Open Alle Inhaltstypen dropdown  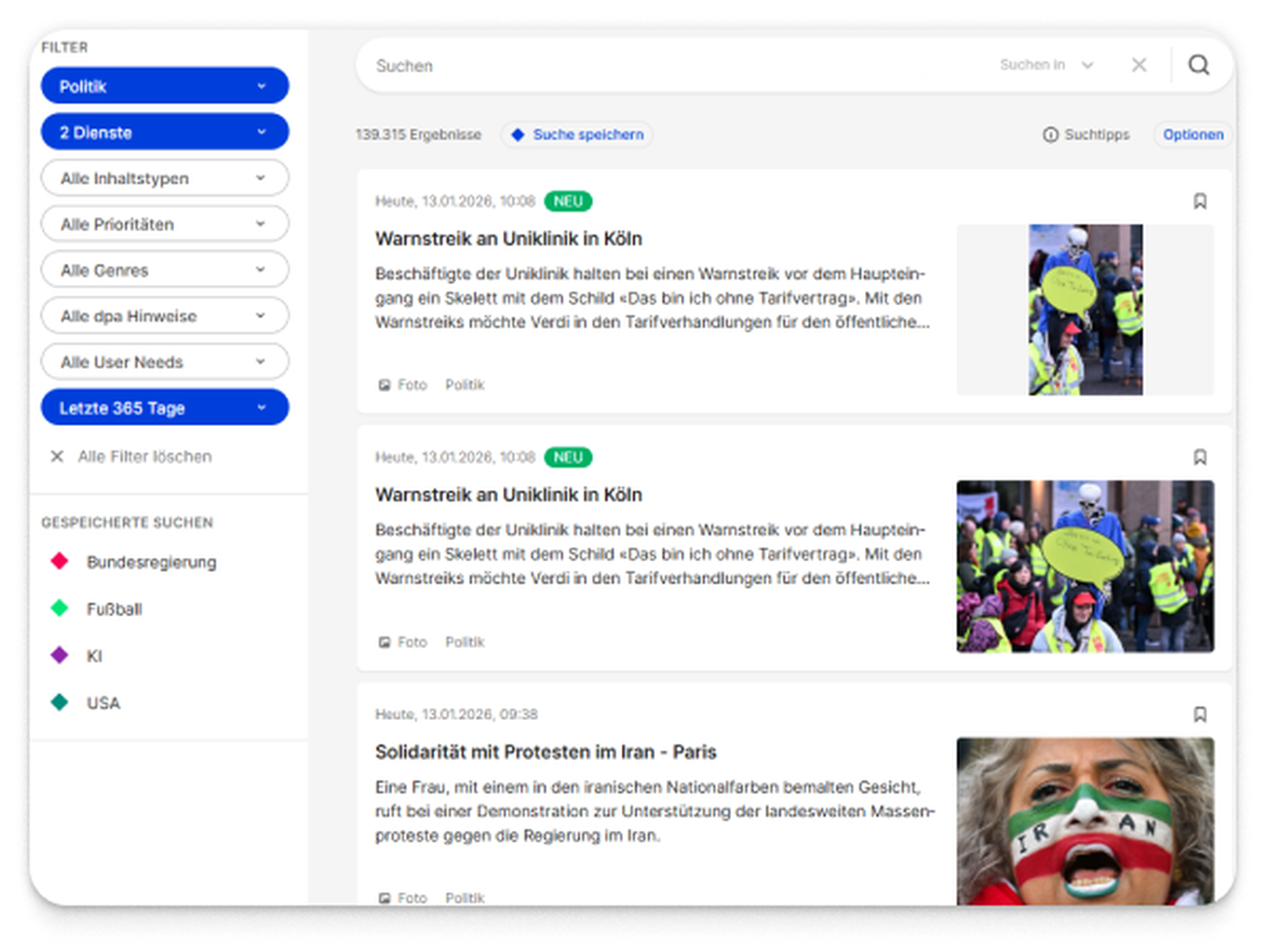pyautogui.click(x=165, y=178)
